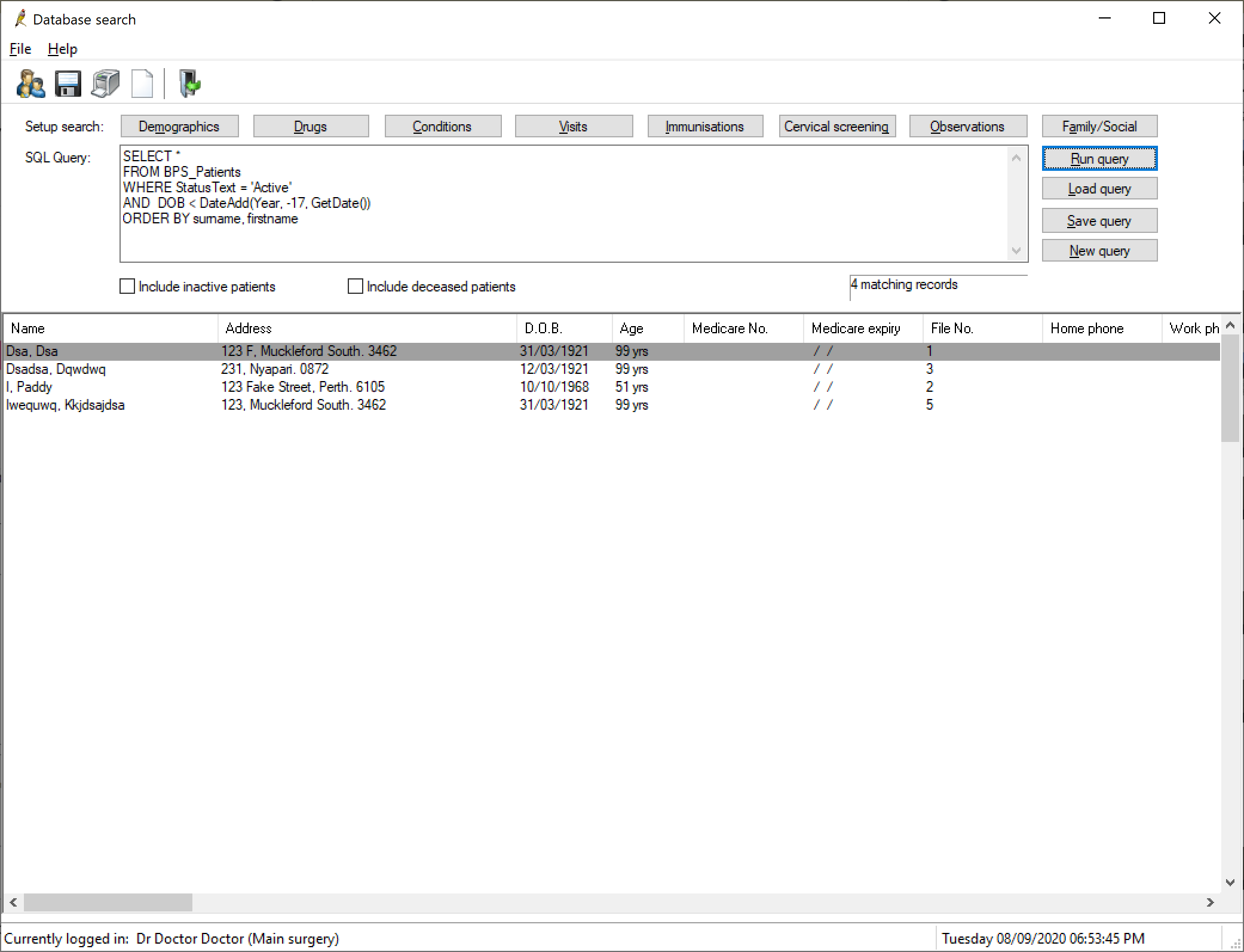
Task: Click the printer toolbar icon
Action: [x=105, y=83]
